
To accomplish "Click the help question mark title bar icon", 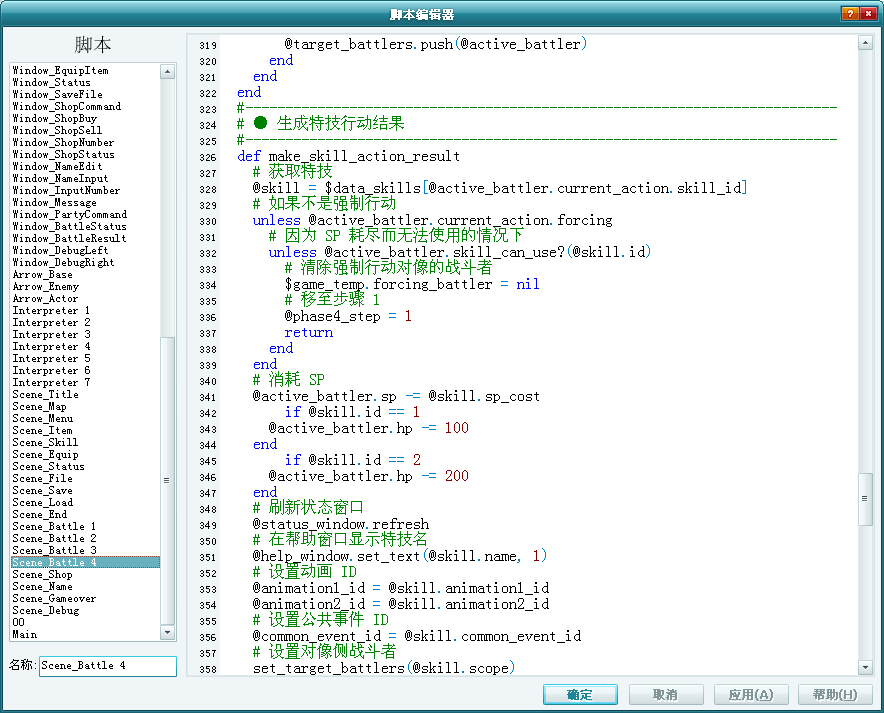I will tap(850, 14).
